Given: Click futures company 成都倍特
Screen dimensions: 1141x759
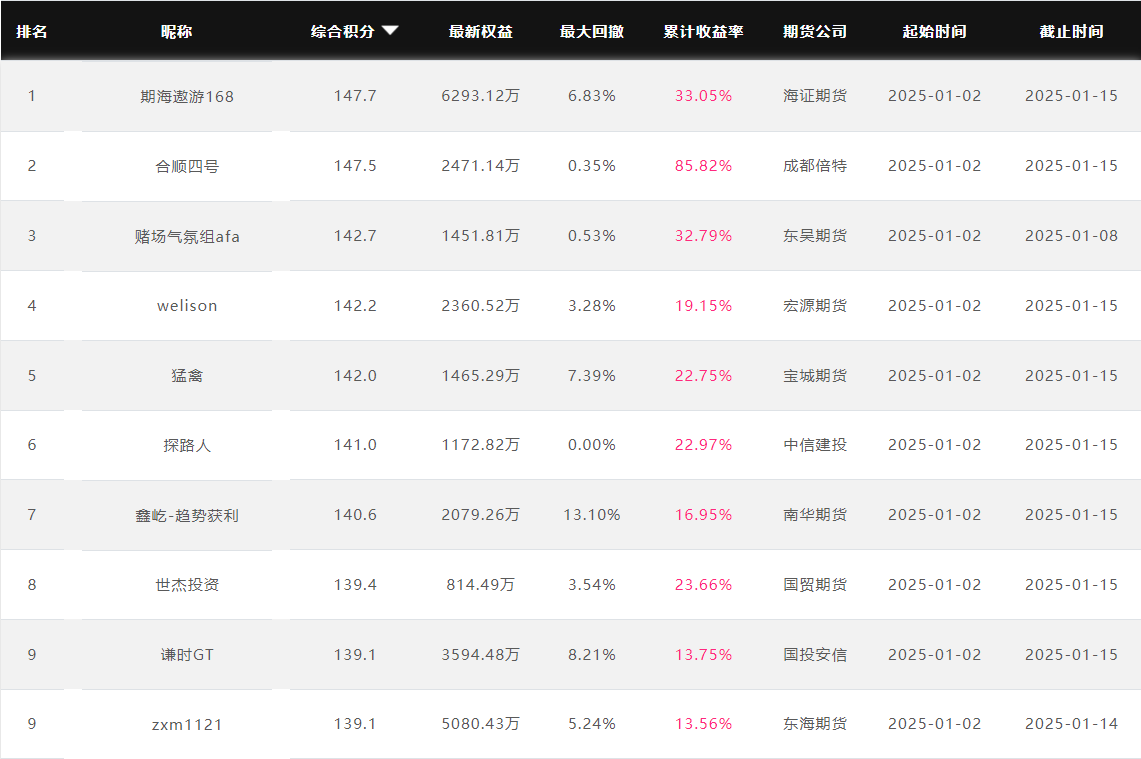Looking at the screenshot, I should [815, 166].
